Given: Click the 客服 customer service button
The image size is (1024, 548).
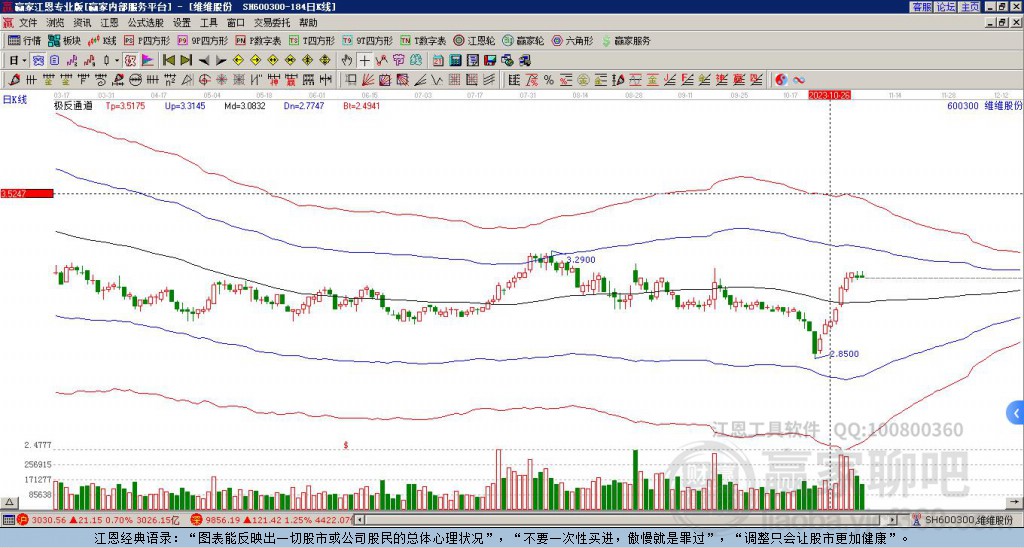Looking at the screenshot, I should coord(921,7).
